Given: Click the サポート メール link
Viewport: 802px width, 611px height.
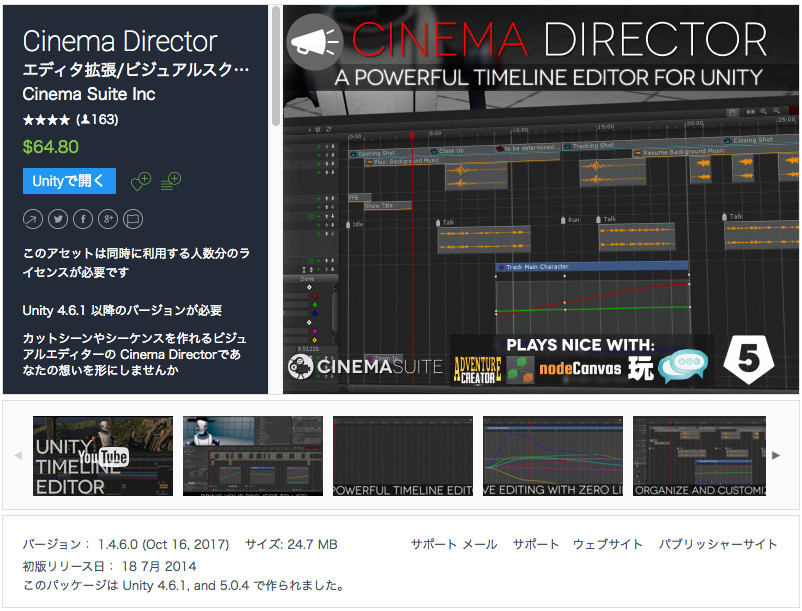Looking at the screenshot, I should click(454, 544).
